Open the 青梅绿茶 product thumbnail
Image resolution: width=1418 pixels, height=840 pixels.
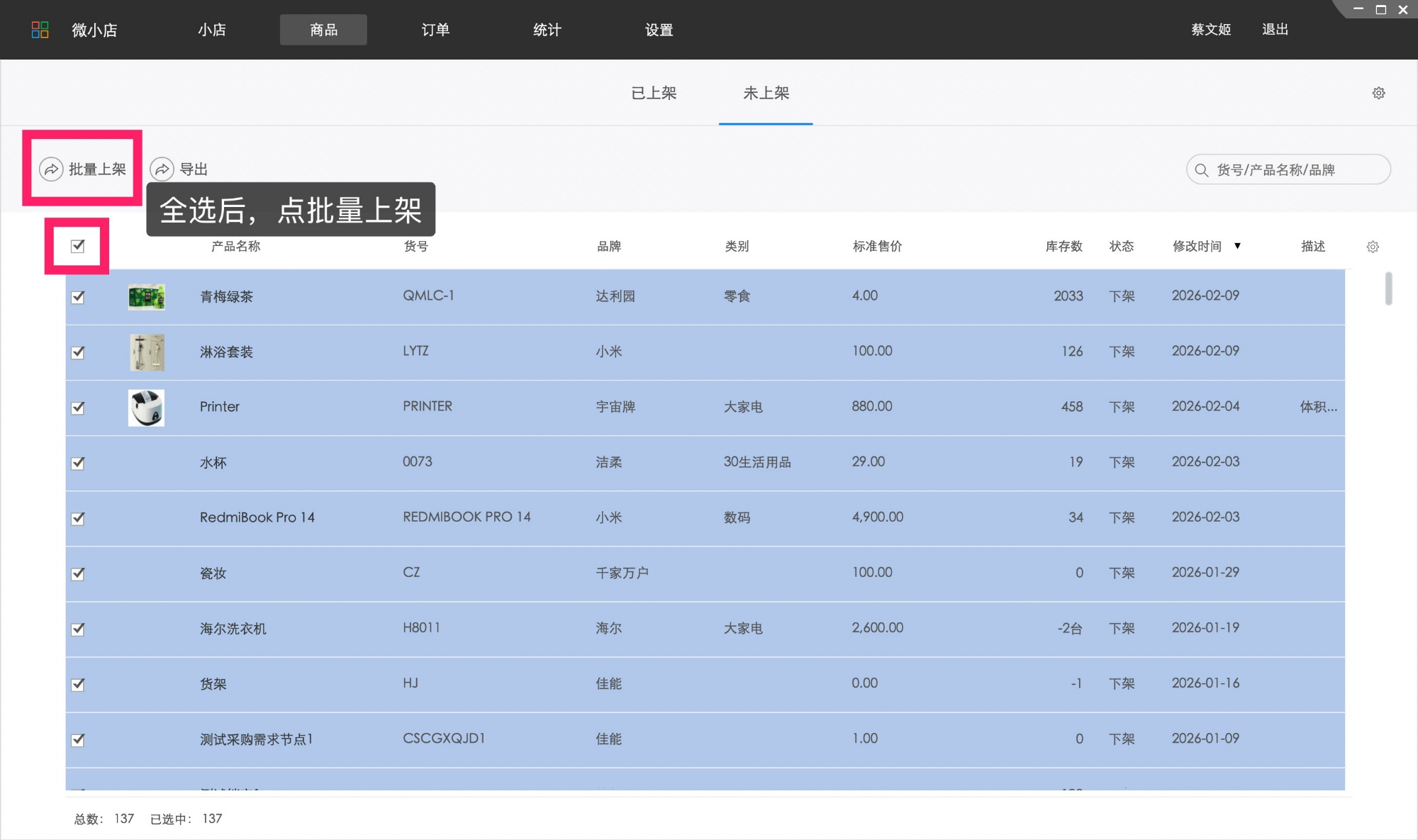tap(146, 296)
